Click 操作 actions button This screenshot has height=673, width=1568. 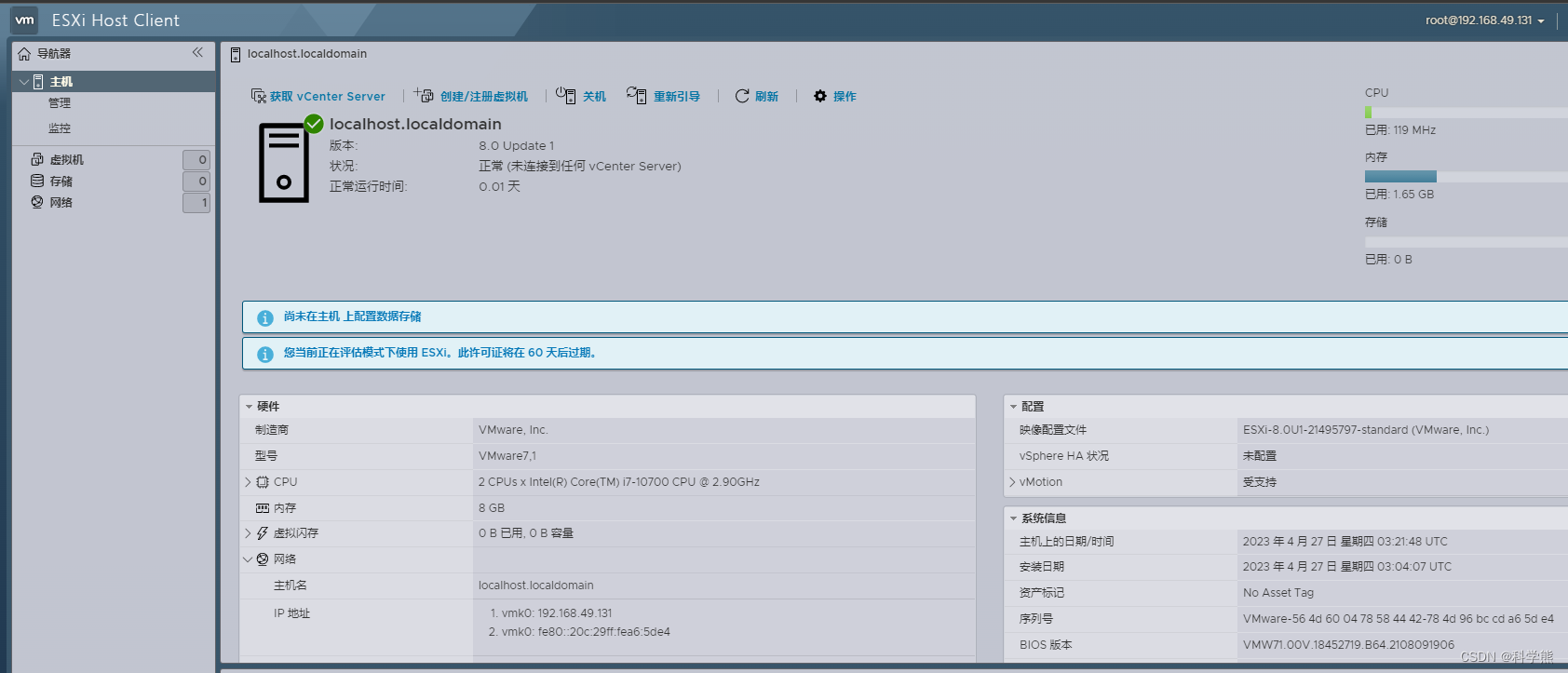pos(835,96)
